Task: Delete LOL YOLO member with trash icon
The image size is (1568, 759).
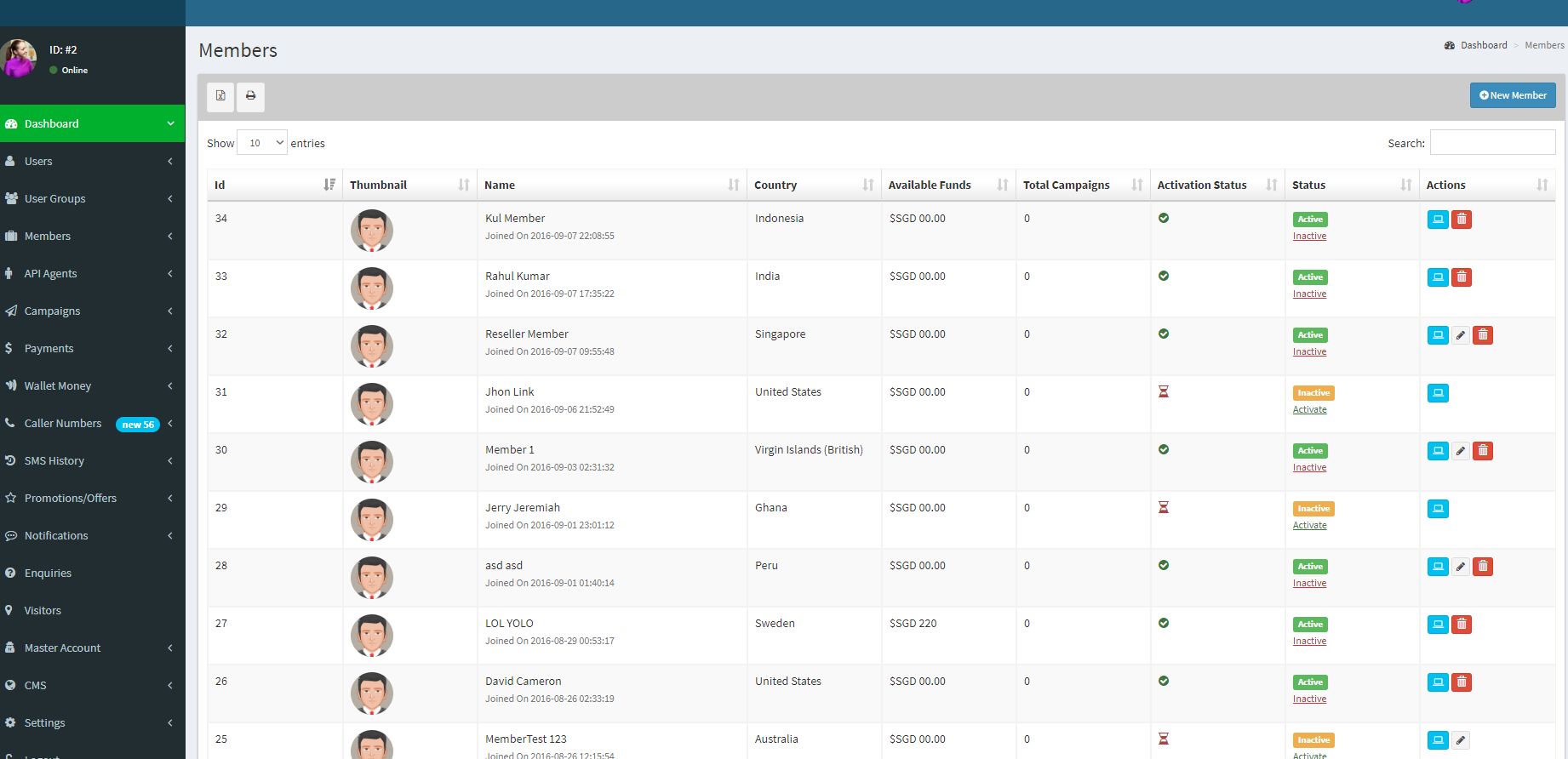Action: (1461, 625)
